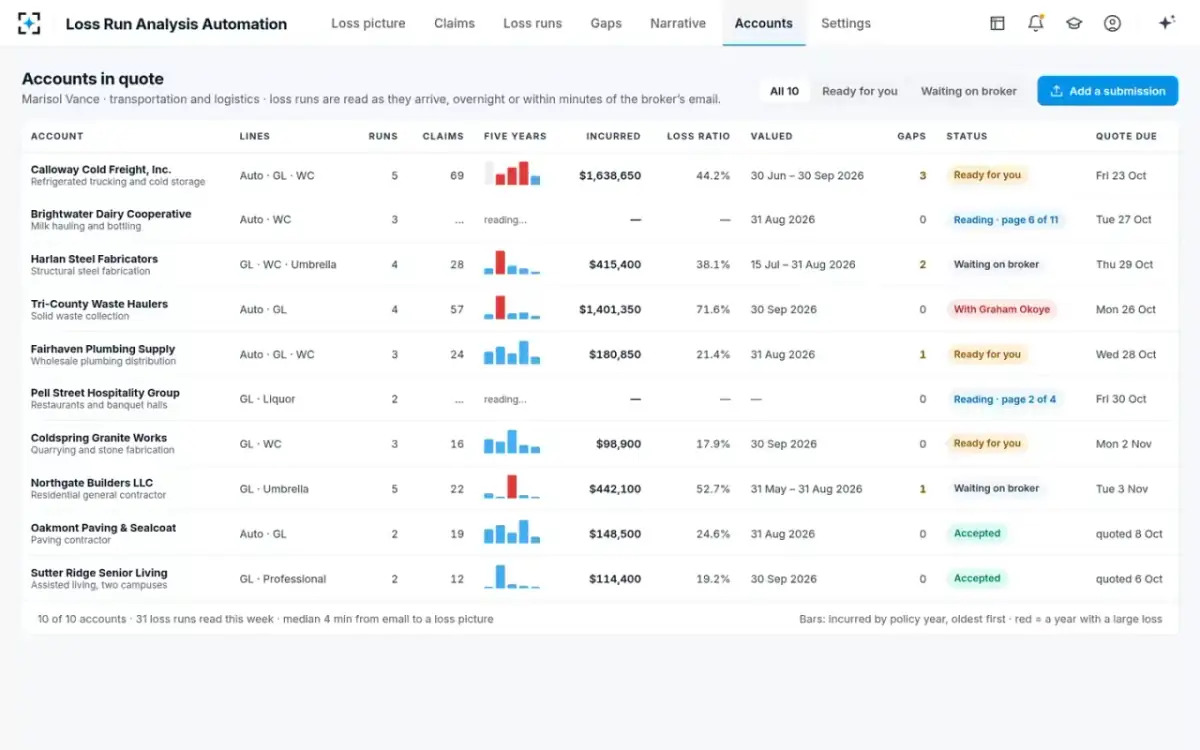Click Harlan Steel's Waiting on broker badge
Viewport: 1200px width, 750px height.
(996, 265)
